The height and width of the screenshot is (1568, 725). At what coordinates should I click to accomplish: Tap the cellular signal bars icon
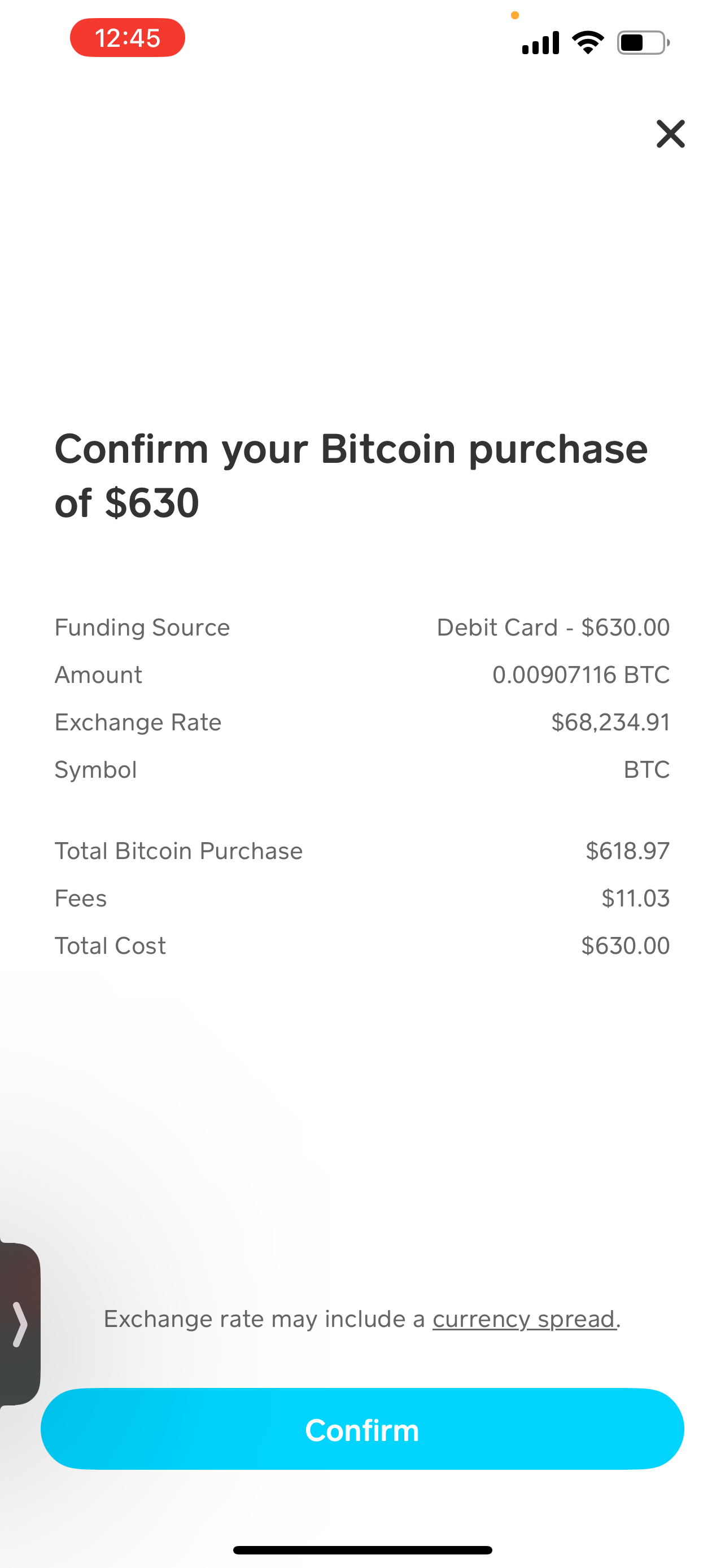[540, 42]
